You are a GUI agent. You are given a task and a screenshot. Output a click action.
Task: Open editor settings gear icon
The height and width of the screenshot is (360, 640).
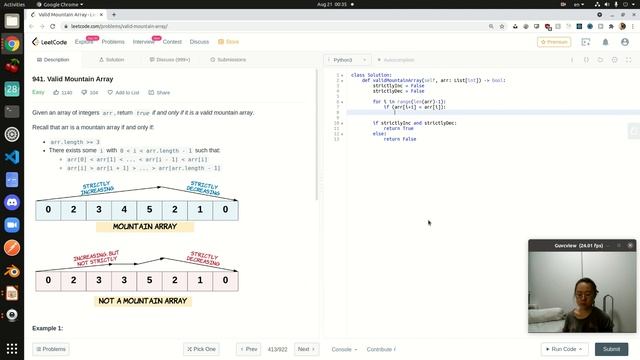pyautogui.click(x=614, y=60)
